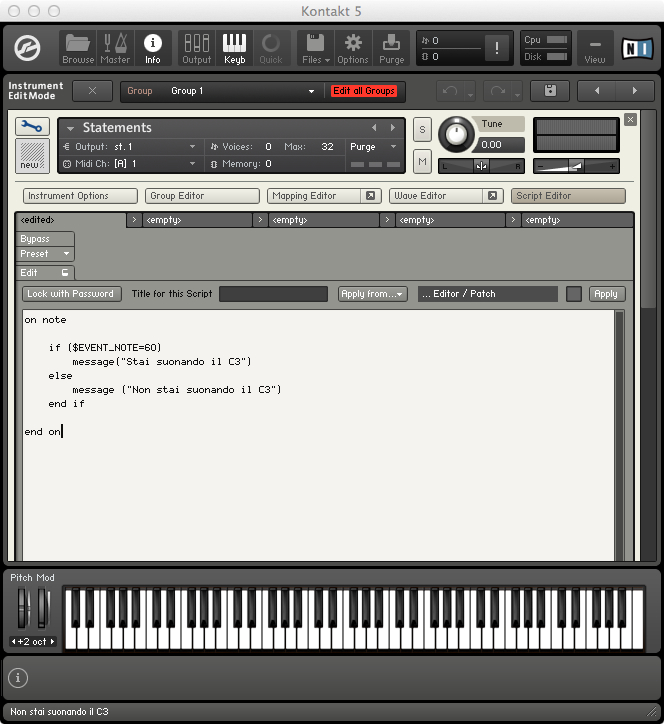Open the Options gear icon

[x=352, y=47]
